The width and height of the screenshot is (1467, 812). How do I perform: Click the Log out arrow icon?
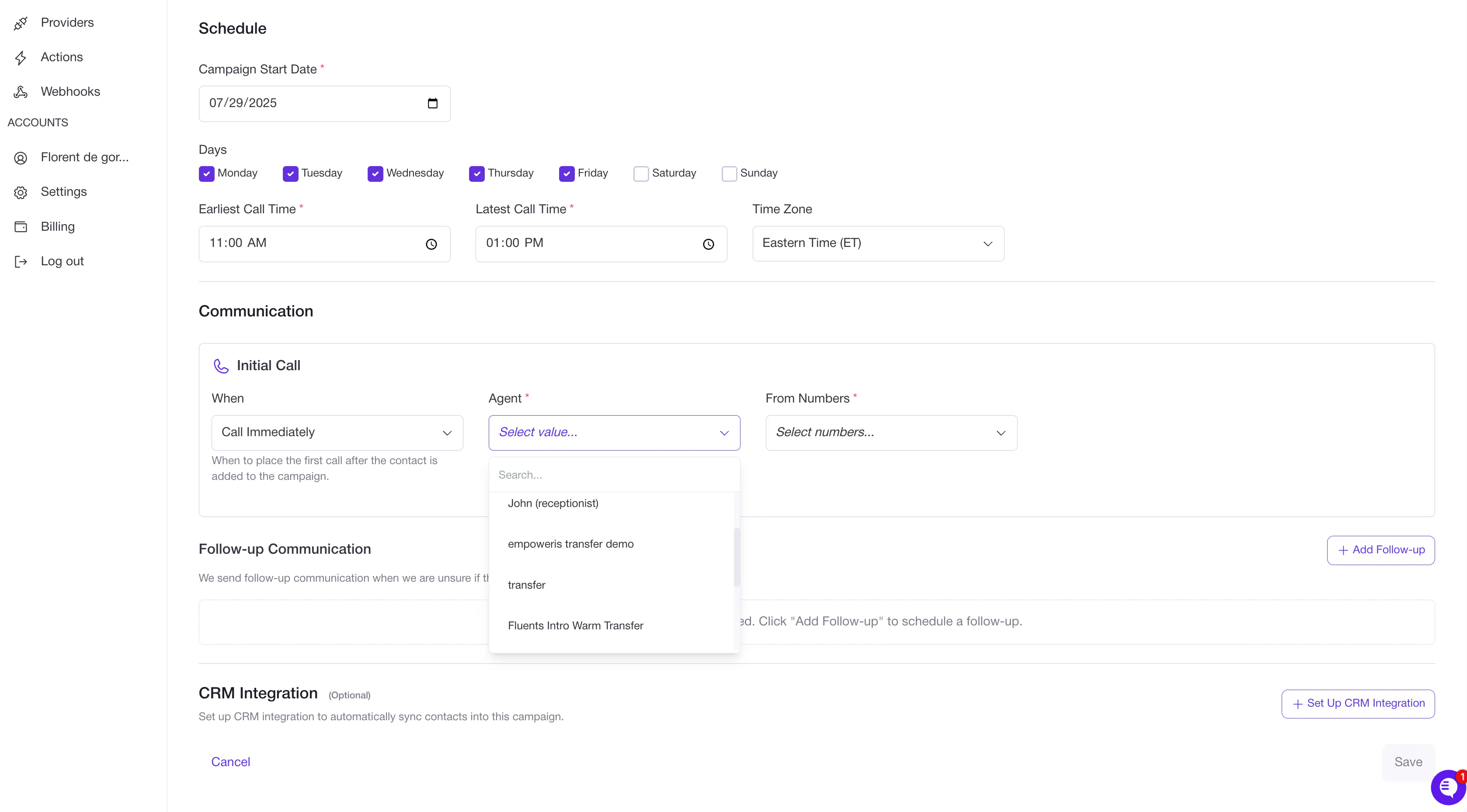(21, 261)
